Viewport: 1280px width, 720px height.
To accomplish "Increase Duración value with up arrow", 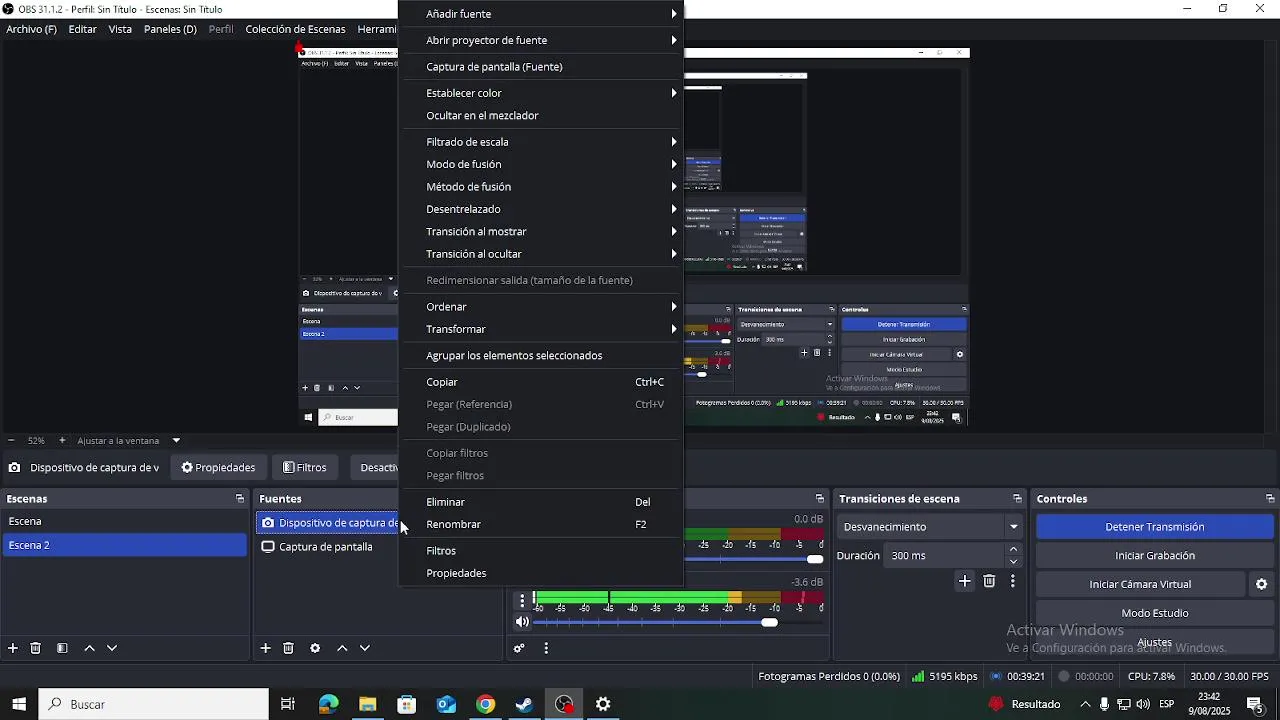I will [x=1014, y=549].
